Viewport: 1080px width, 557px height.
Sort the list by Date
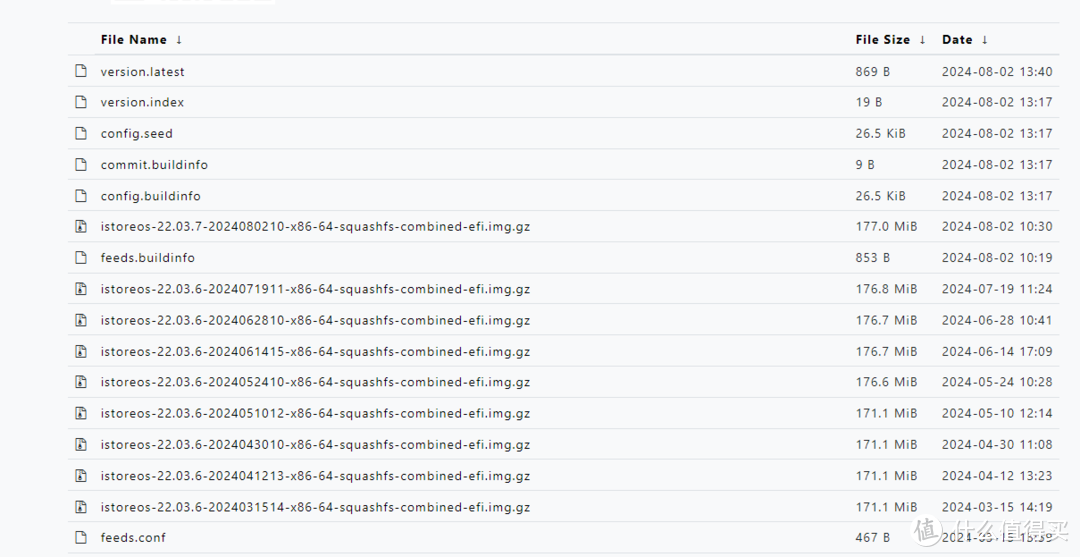(x=965, y=39)
